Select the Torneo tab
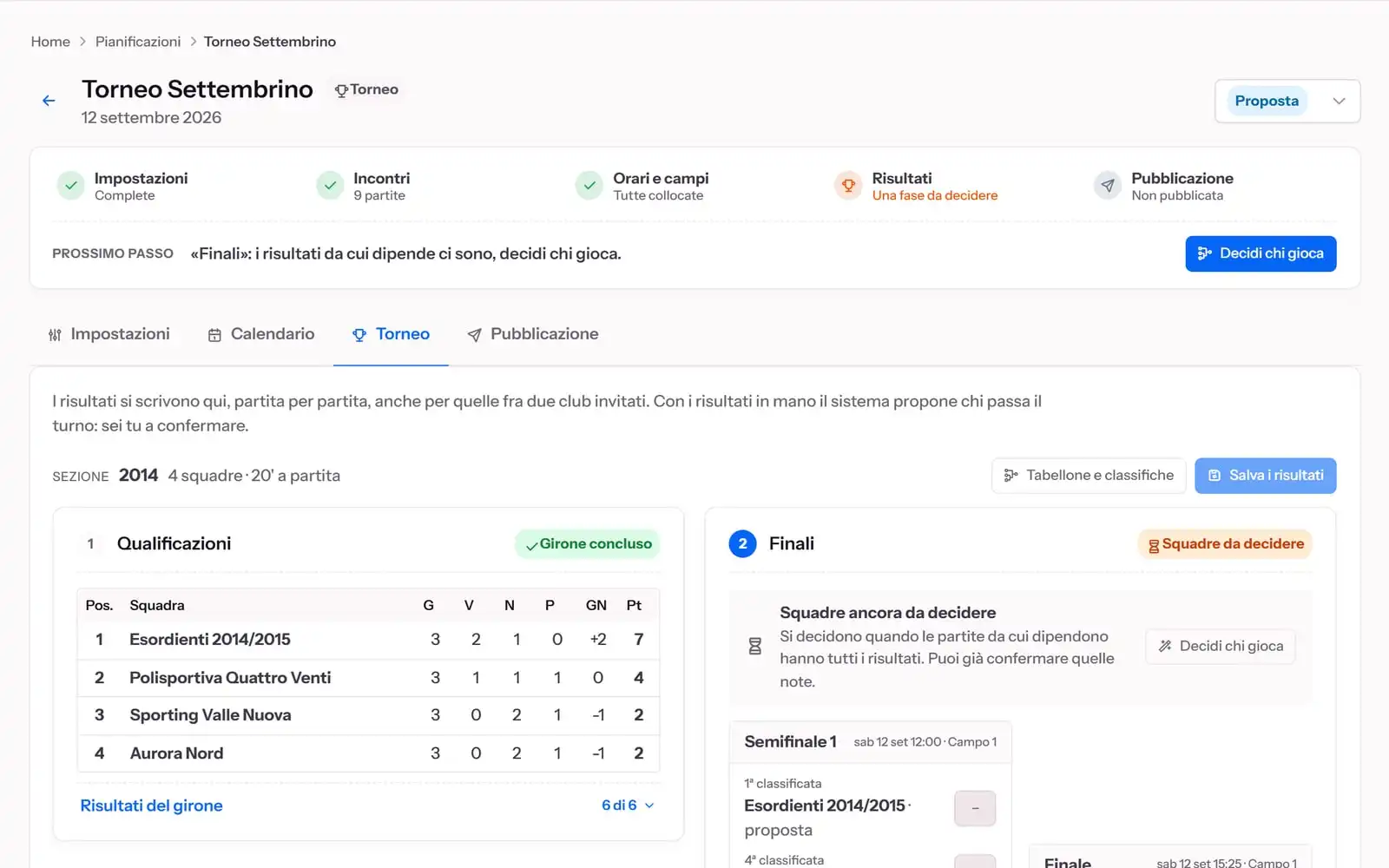This screenshot has width=1389, height=868. click(x=391, y=334)
